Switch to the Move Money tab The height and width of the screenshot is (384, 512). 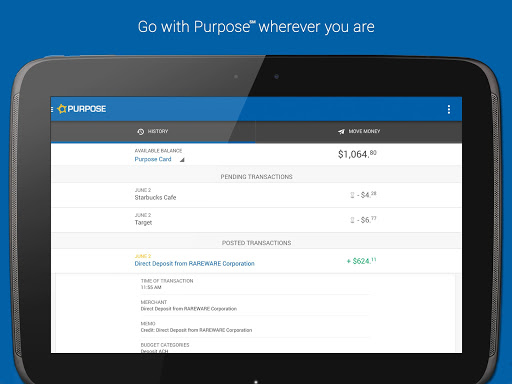pyautogui.click(x=359, y=132)
